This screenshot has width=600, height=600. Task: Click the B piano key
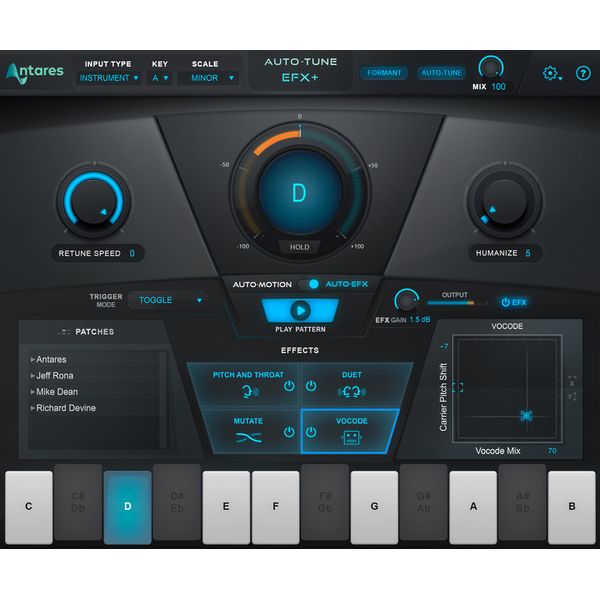(x=572, y=507)
